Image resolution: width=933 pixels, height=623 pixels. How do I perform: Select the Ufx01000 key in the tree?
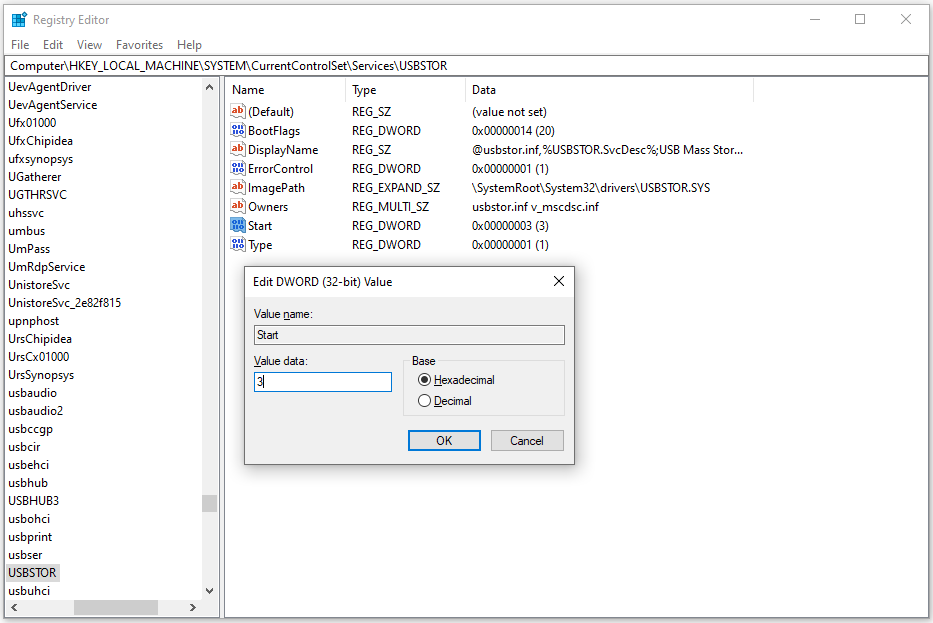click(x=32, y=123)
